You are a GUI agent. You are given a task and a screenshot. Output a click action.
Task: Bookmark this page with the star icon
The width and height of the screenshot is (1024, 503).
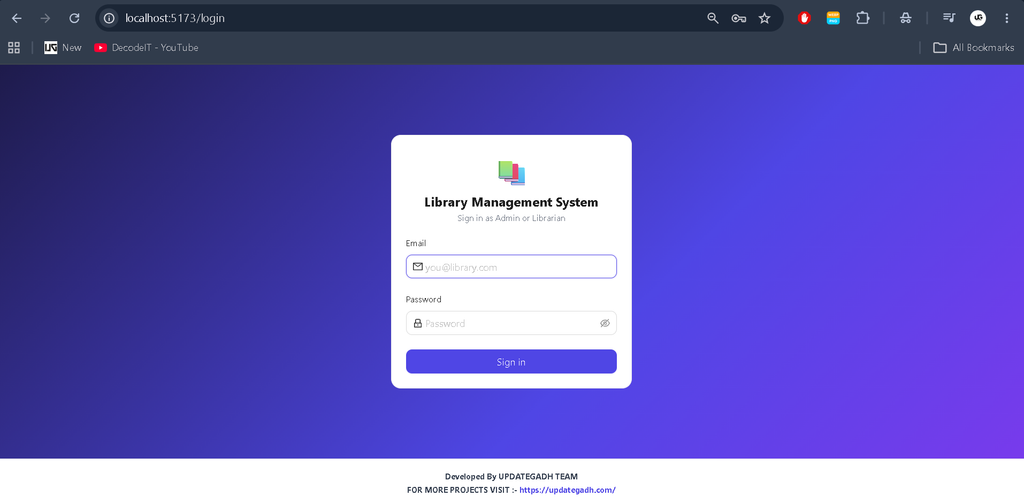(x=764, y=18)
